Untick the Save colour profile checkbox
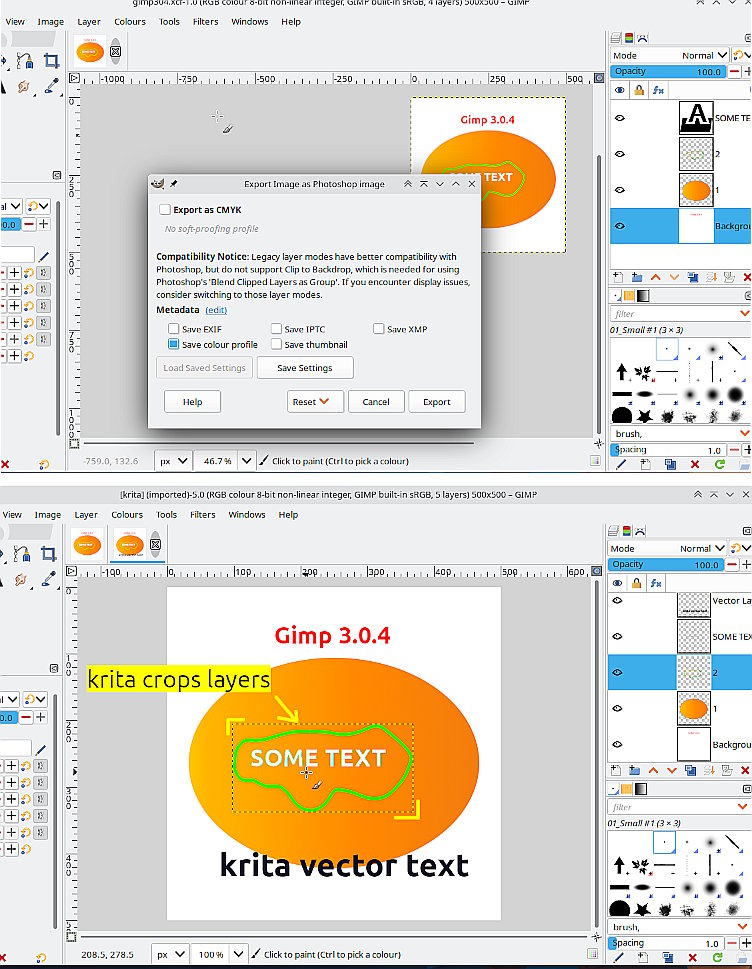The height and width of the screenshot is (969, 752). tap(174, 344)
